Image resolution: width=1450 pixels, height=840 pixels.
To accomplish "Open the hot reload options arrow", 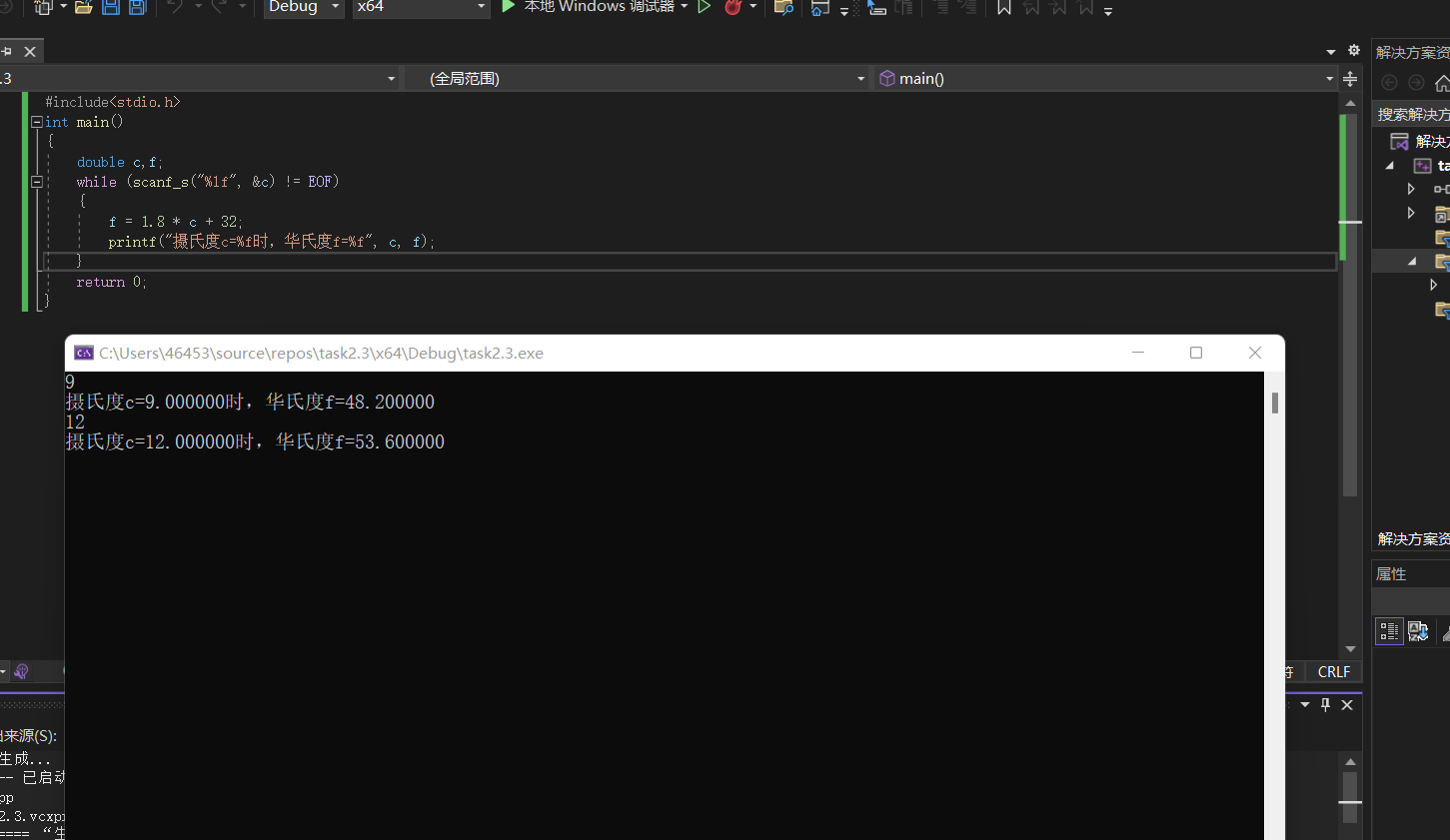I will [x=752, y=7].
